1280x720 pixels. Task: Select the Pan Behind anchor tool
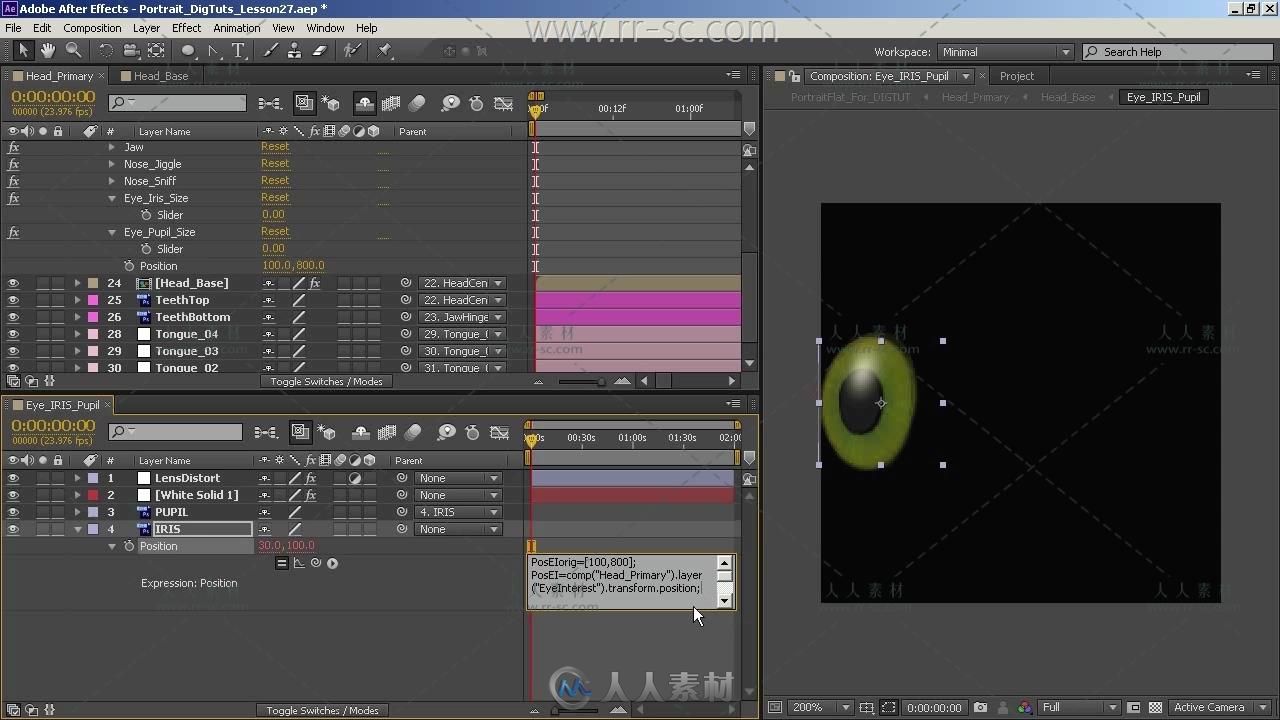point(156,51)
